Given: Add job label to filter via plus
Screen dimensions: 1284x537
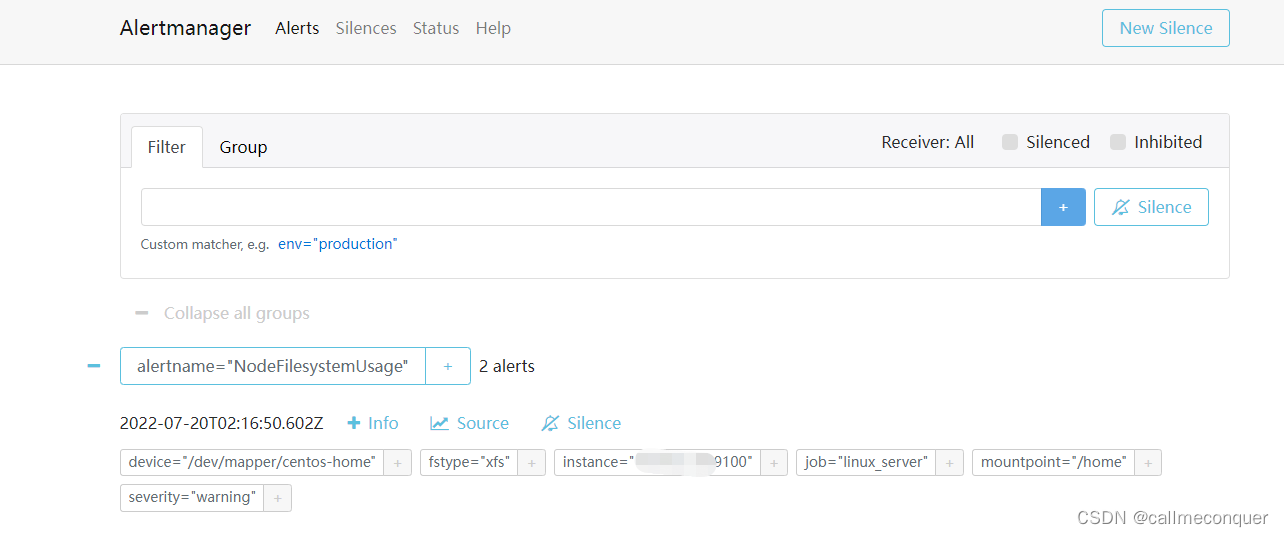Looking at the screenshot, I should pyautogui.click(x=950, y=462).
